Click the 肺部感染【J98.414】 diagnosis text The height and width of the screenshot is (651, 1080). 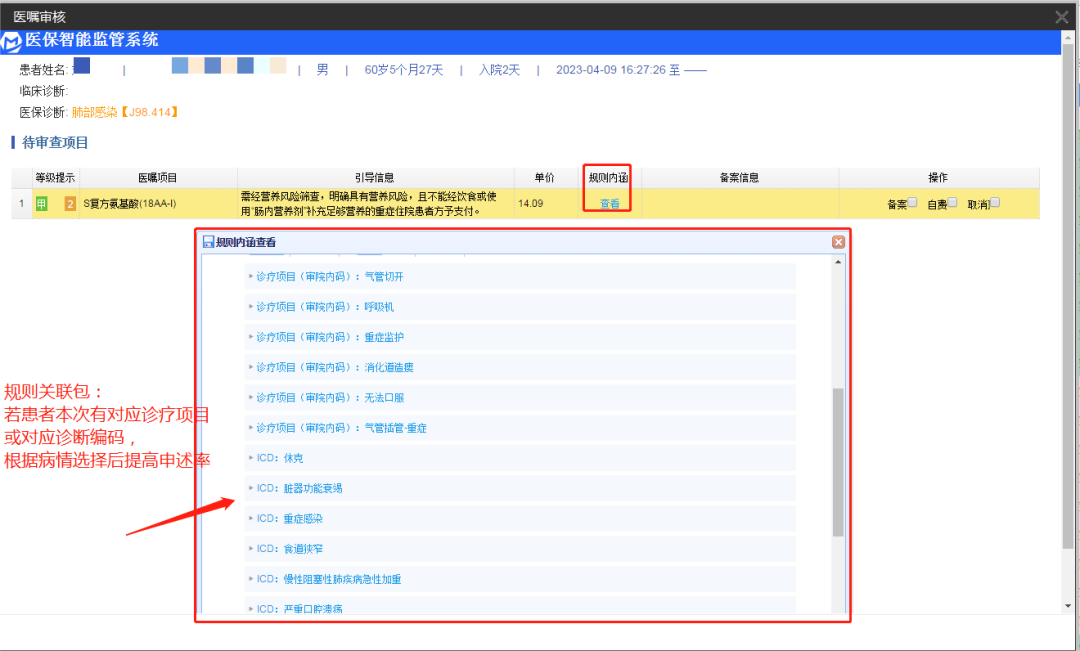pos(125,112)
